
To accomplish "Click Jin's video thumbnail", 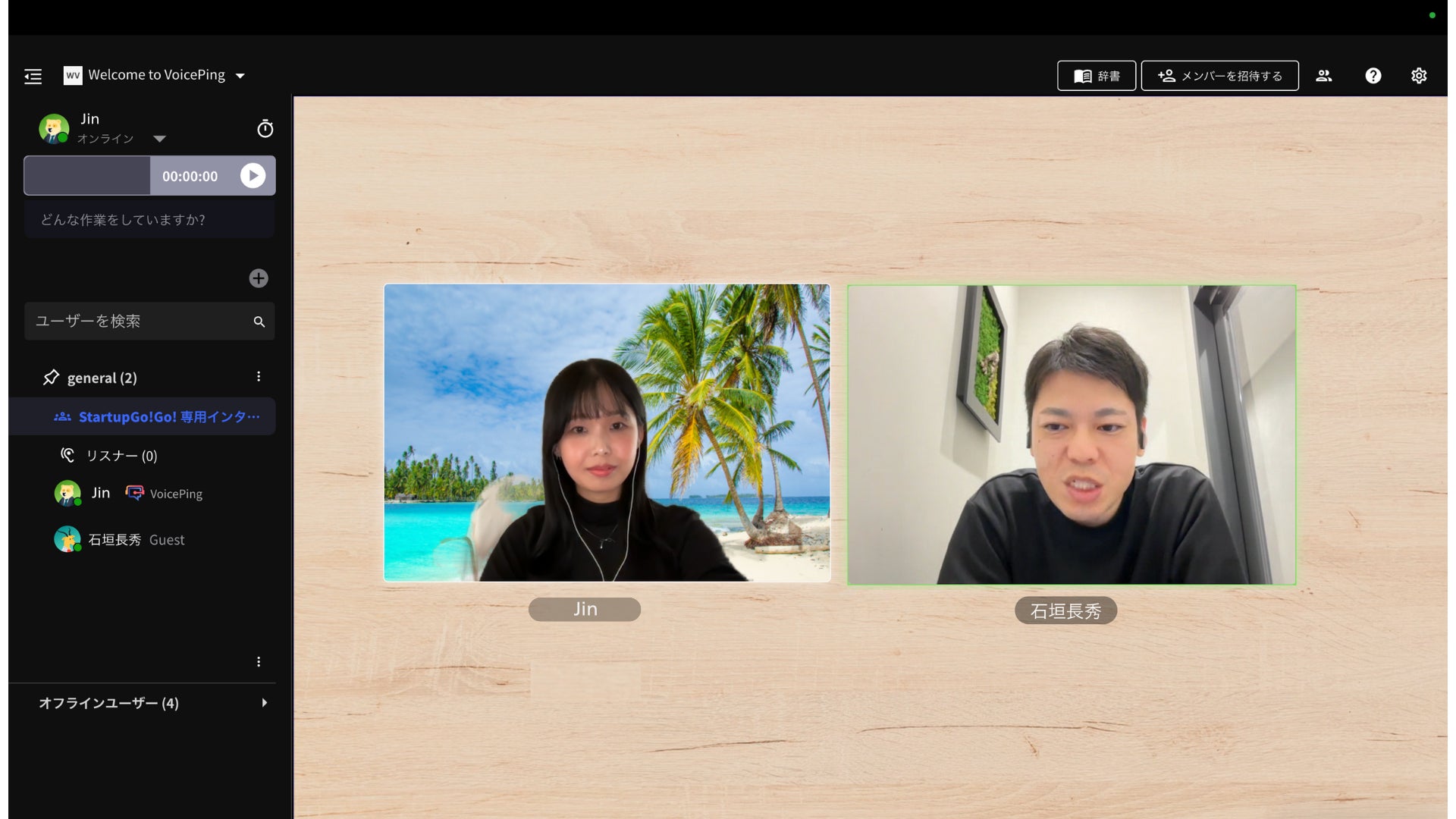I will [x=607, y=433].
